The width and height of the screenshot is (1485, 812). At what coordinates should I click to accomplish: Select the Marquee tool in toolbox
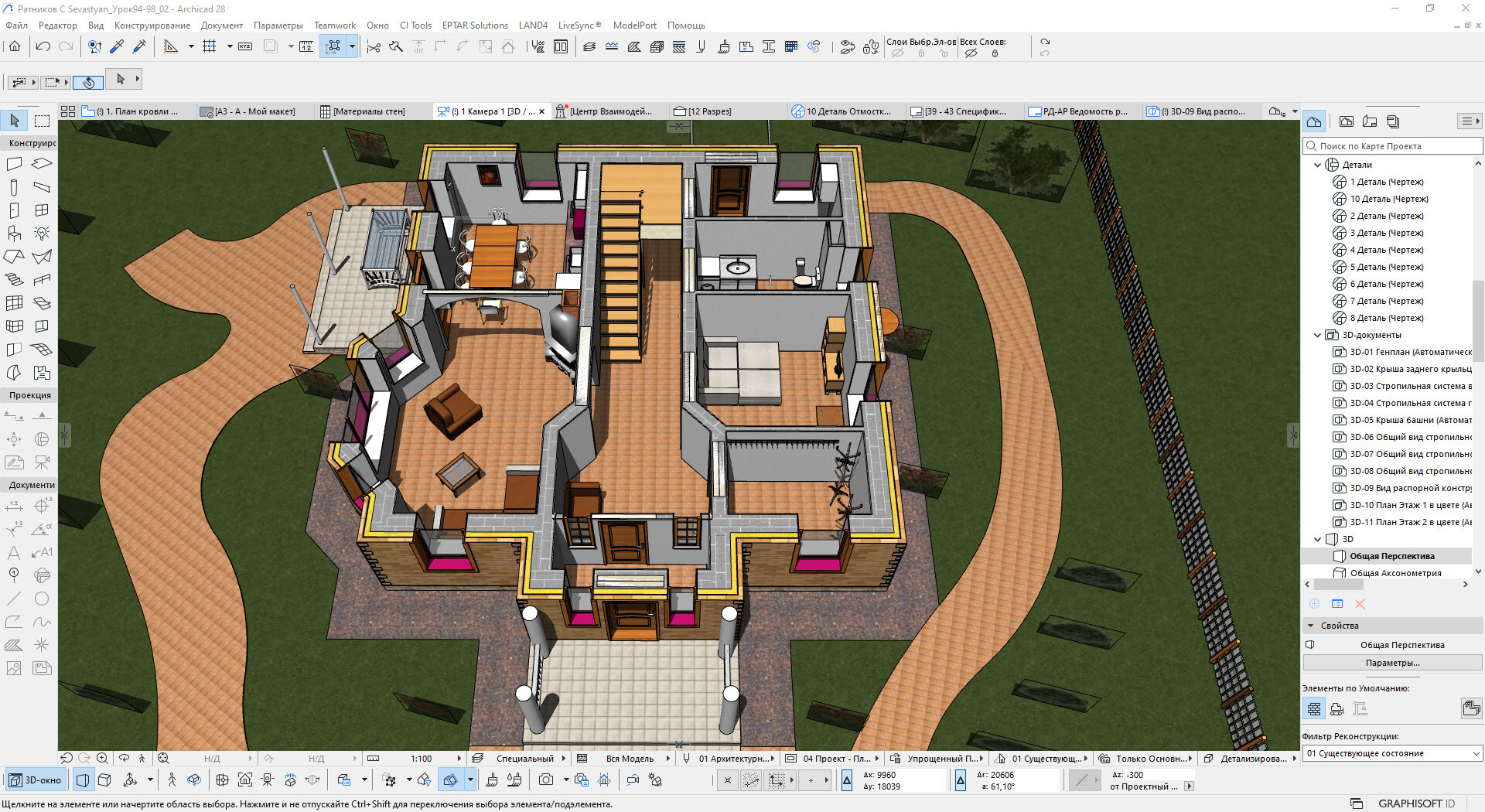[43, 121]
